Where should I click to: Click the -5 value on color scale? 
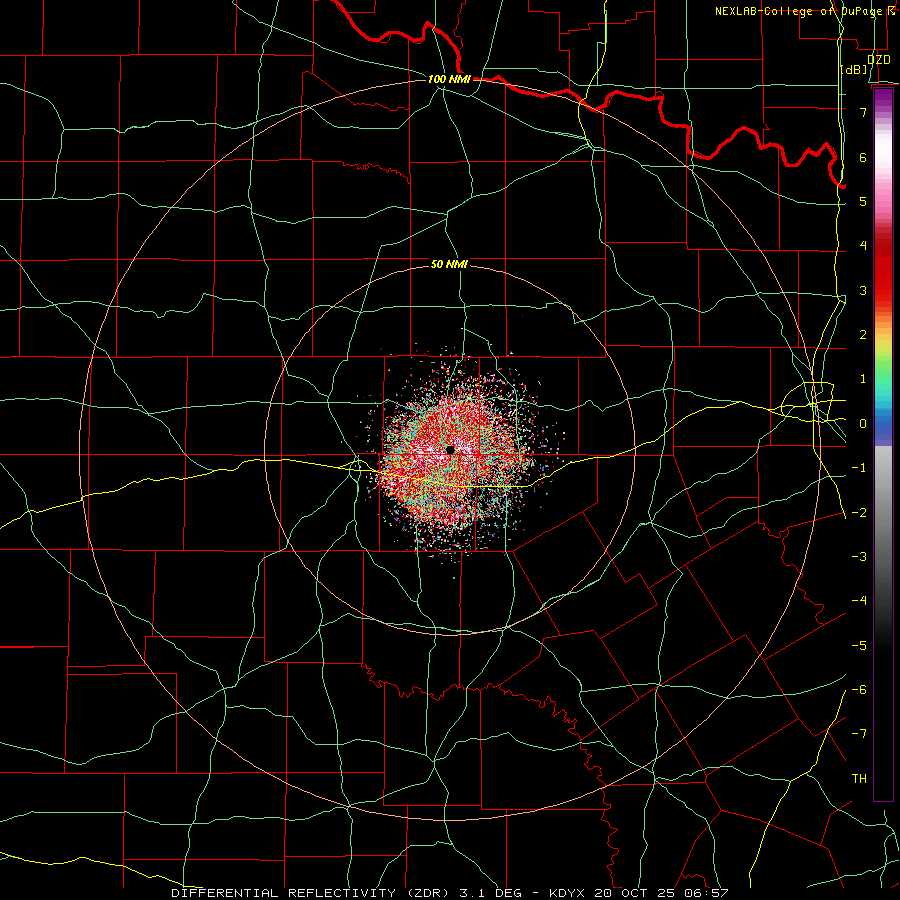(859, 645)
